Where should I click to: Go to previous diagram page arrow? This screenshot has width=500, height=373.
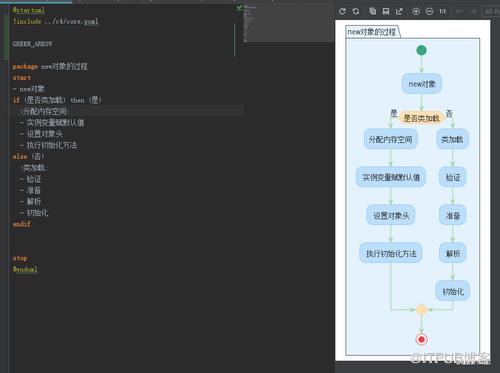coord(459,11)
